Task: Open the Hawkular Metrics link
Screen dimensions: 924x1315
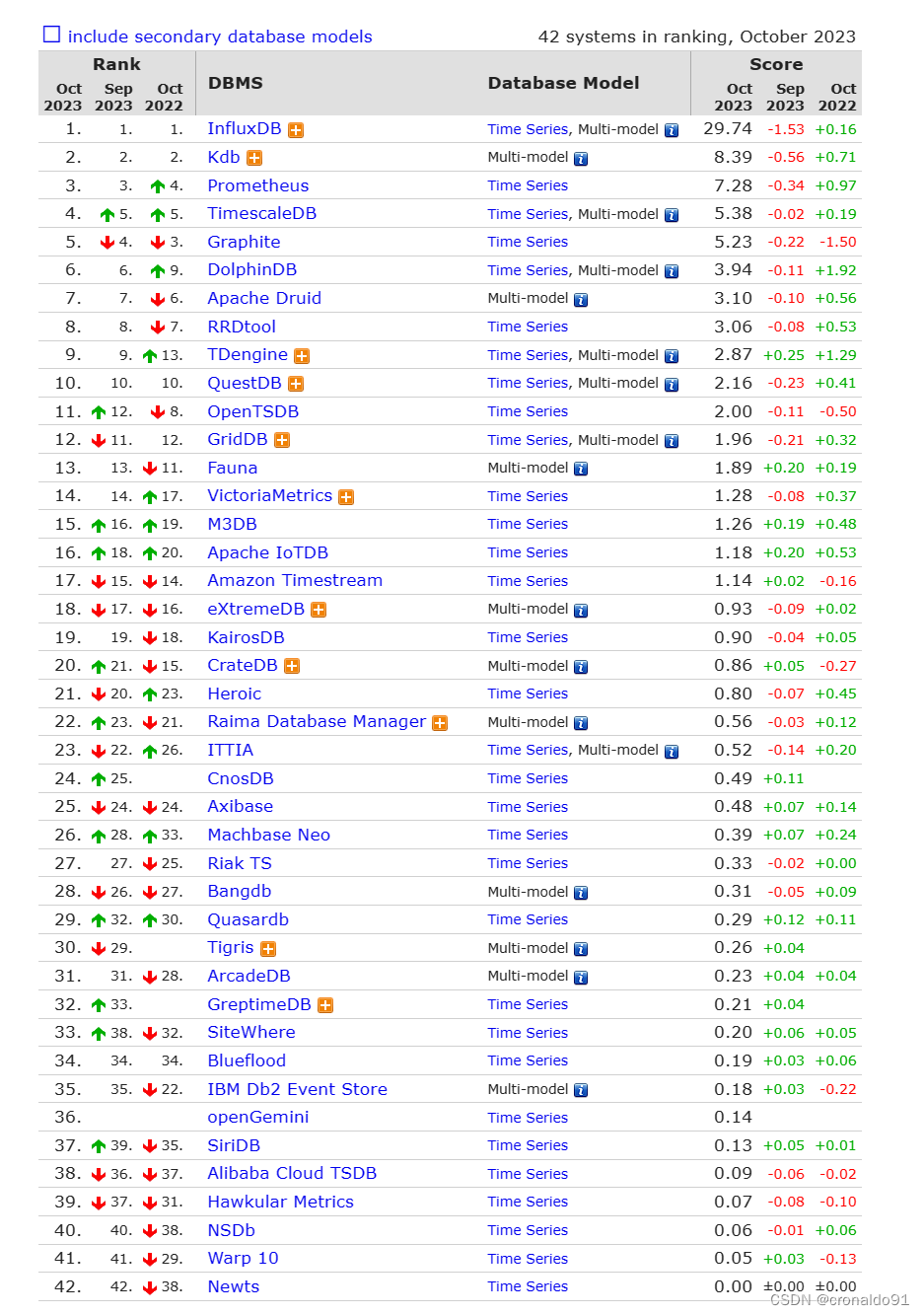Action: click(281, 1202)
